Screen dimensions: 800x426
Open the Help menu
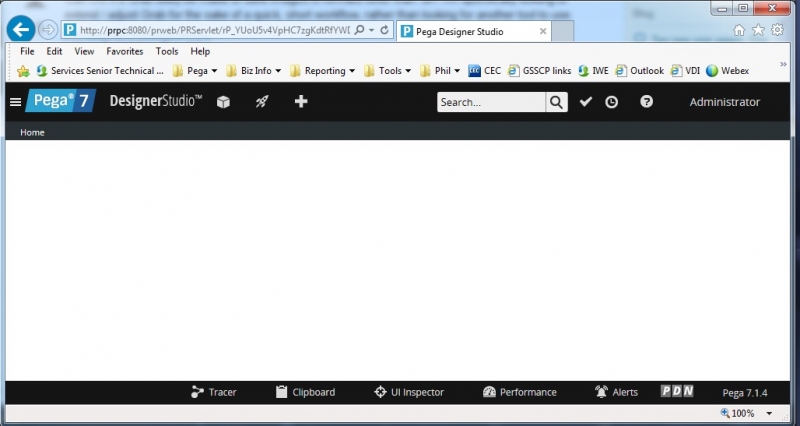pyautogui.click(x=200, y=51)
